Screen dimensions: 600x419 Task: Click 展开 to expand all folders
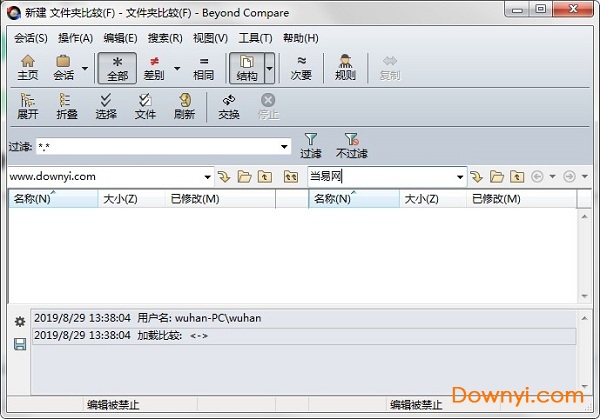coord(28,106)
